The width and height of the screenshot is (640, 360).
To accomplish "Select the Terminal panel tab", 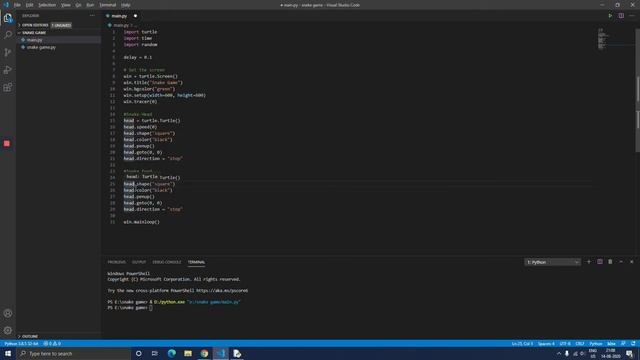I will pos(196,262).
